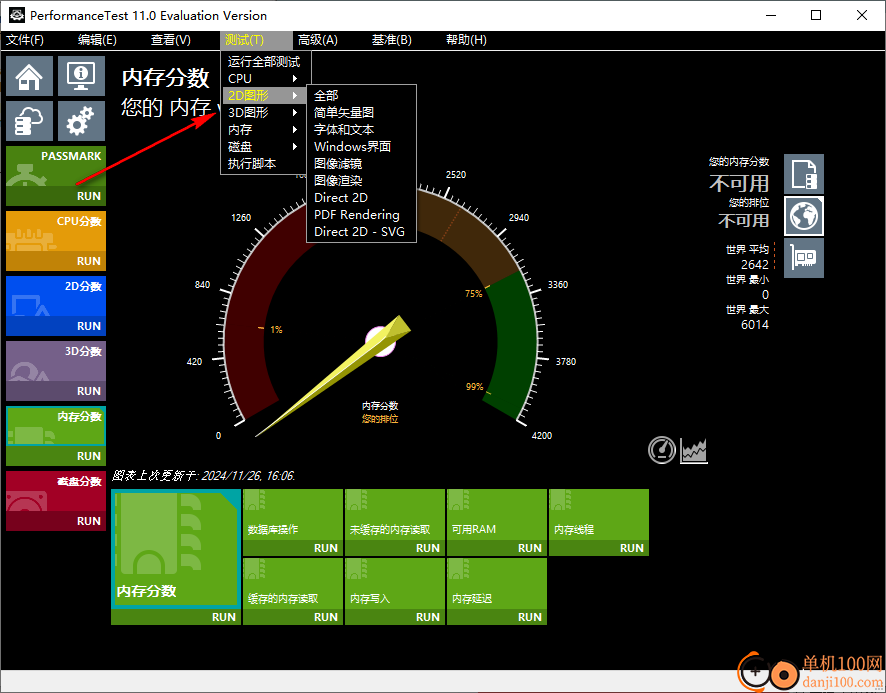Click the 世界 平均 value 2642

[755, 265]
